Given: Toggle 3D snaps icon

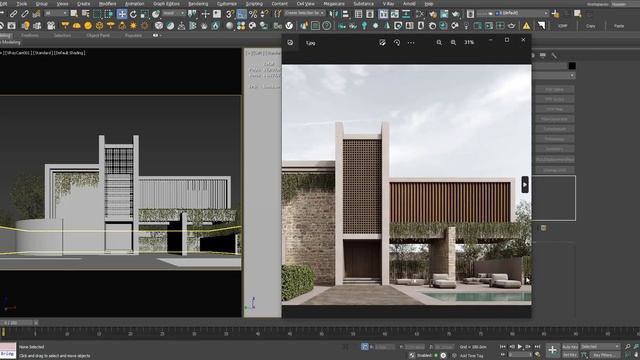Looking at the screenshot, I should tap(230, 14).
